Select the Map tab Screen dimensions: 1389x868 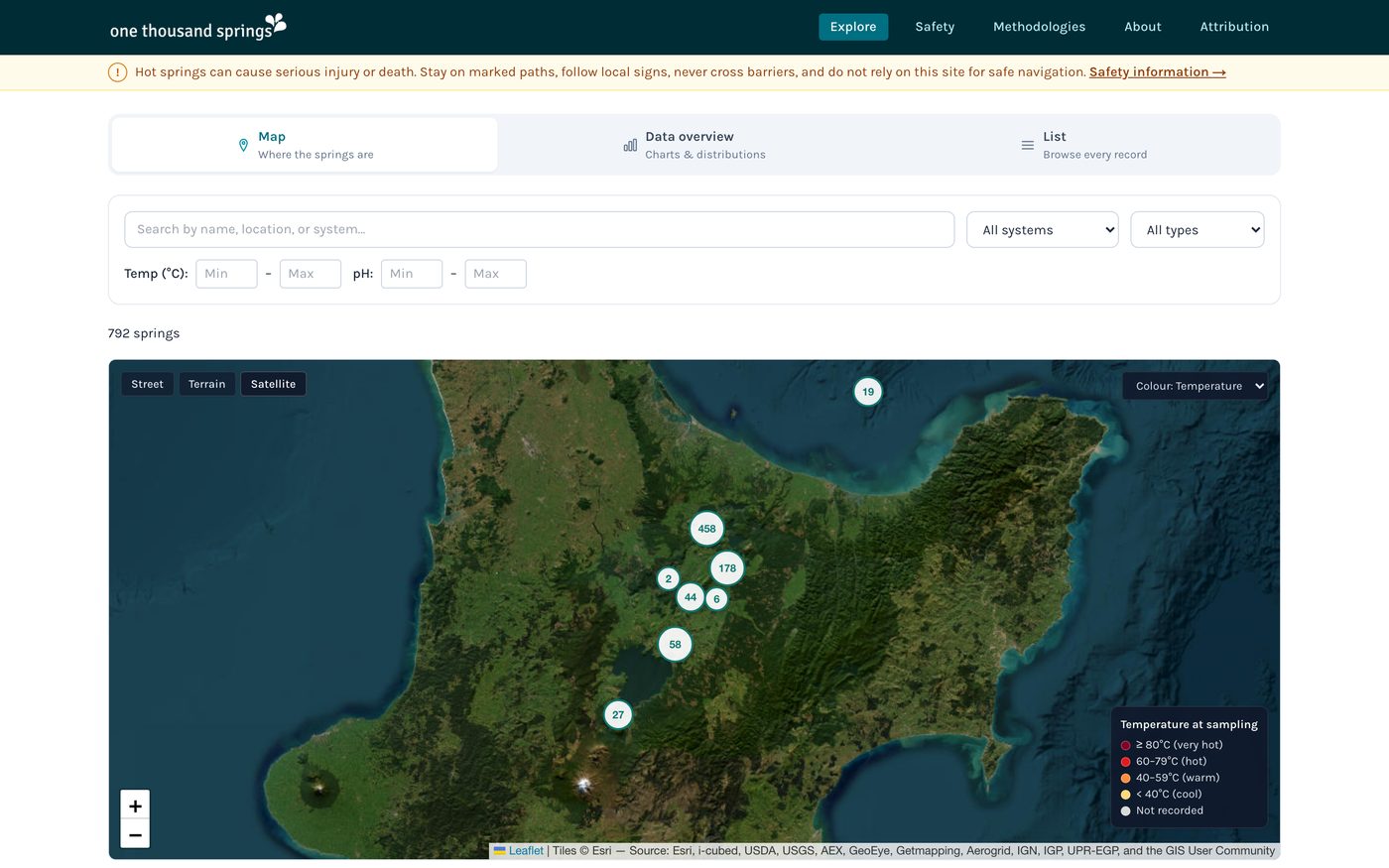[x=305, y=145]
